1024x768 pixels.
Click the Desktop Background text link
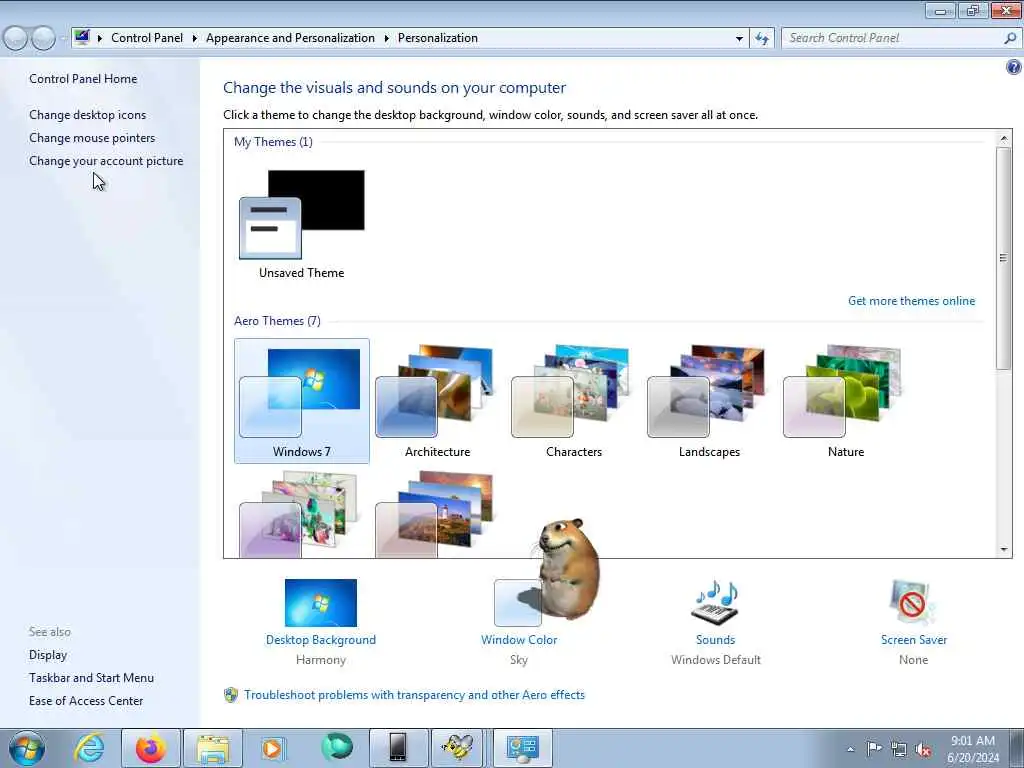click(x=321, y=640)
